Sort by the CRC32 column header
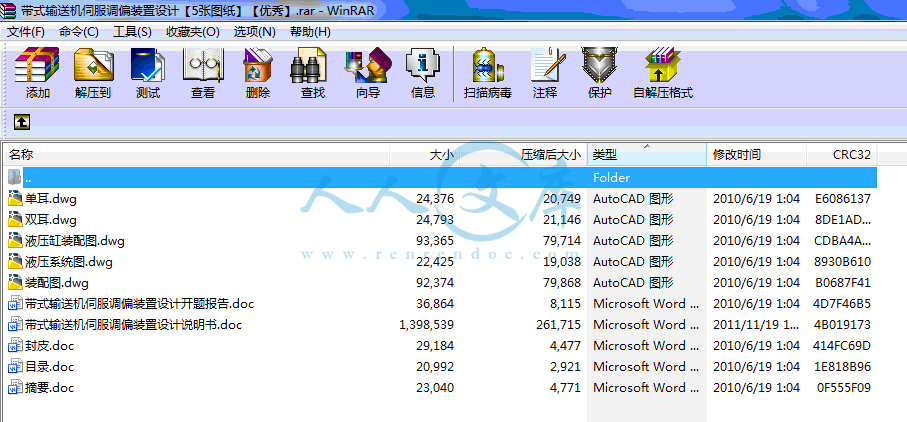The height and width of the screenshot is (422, 907). pyautogui.click(x=842, y=155)
